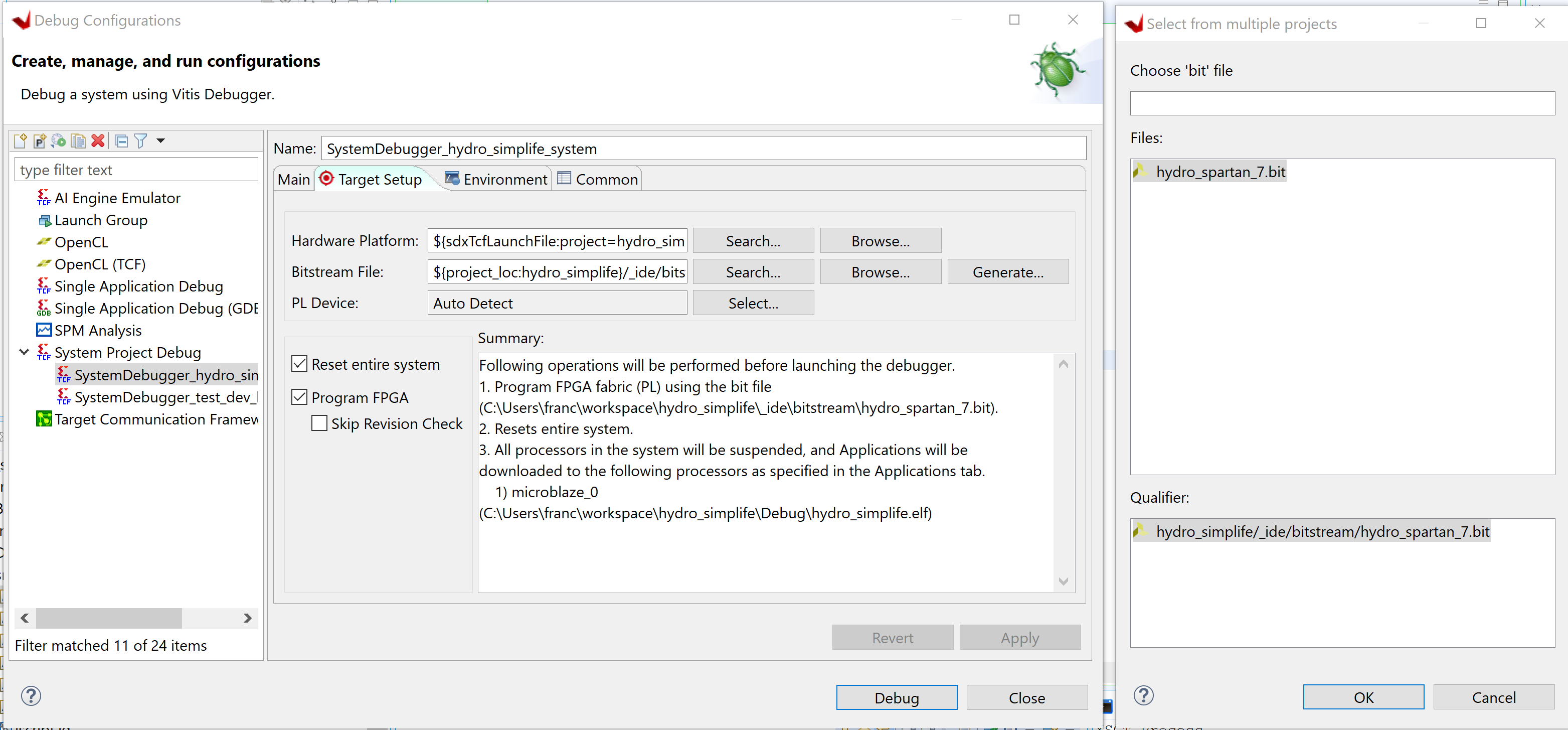The height and width of the screenshot is (730, 1568).
Task: Click the qualifier path file icon
Action: [1141, 531]
